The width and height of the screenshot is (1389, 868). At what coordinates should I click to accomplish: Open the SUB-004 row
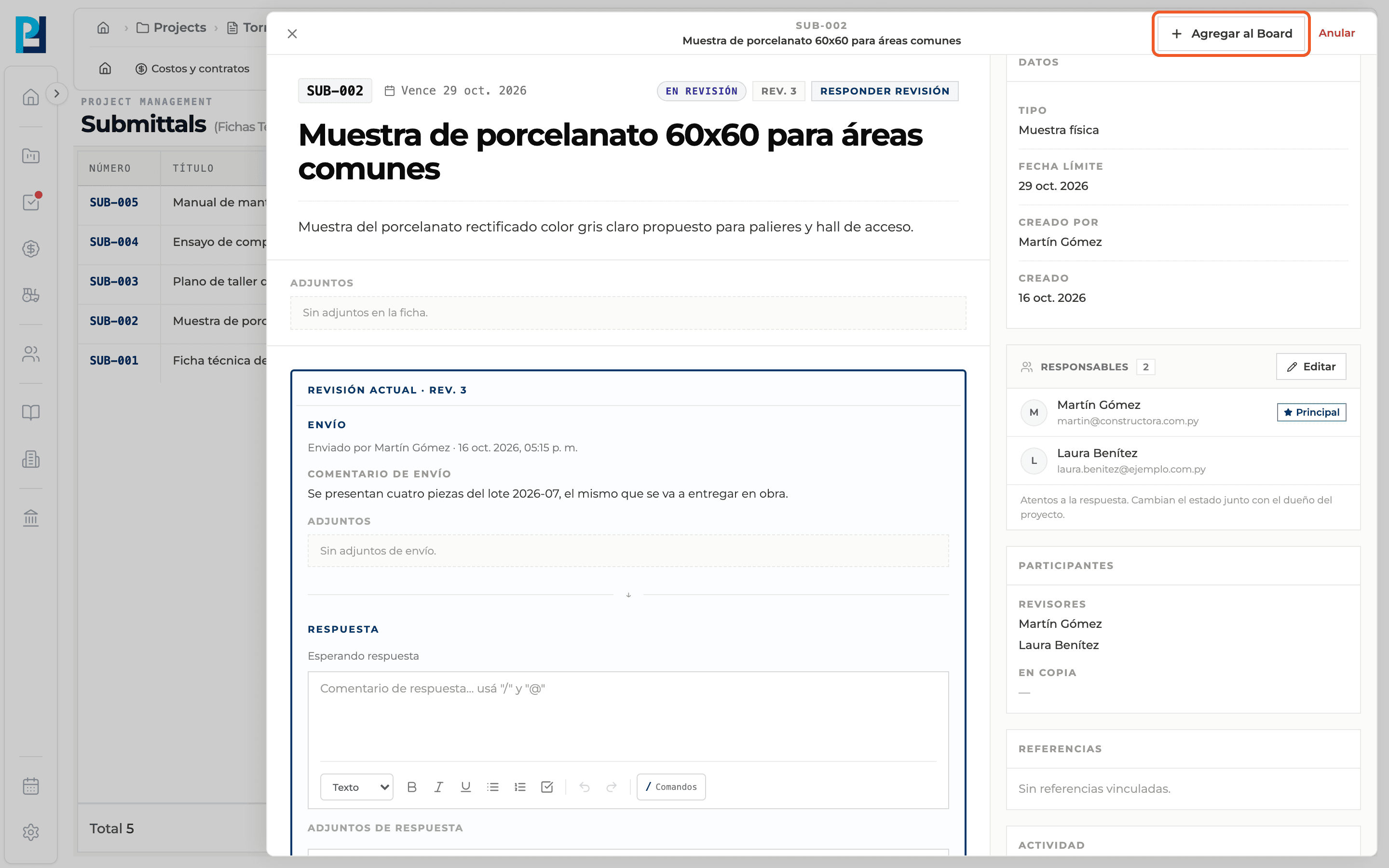(172, 242)
